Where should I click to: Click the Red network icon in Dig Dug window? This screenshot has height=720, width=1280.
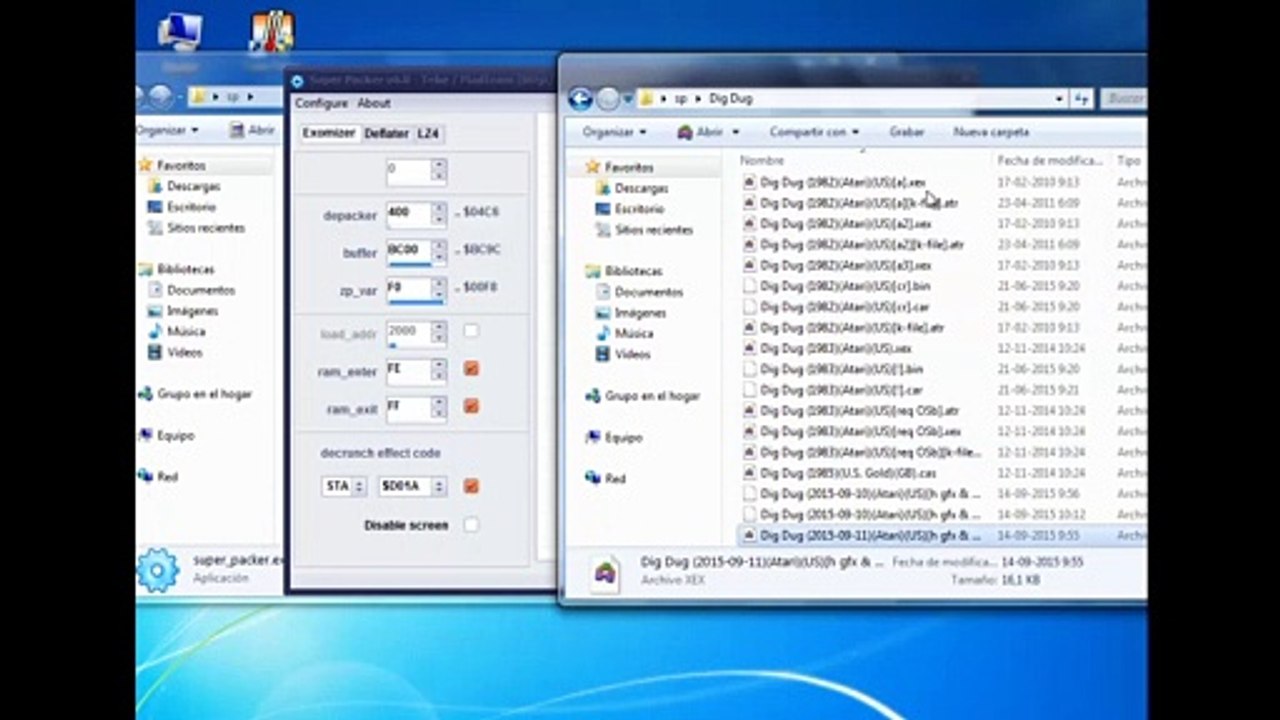point(592,478)
